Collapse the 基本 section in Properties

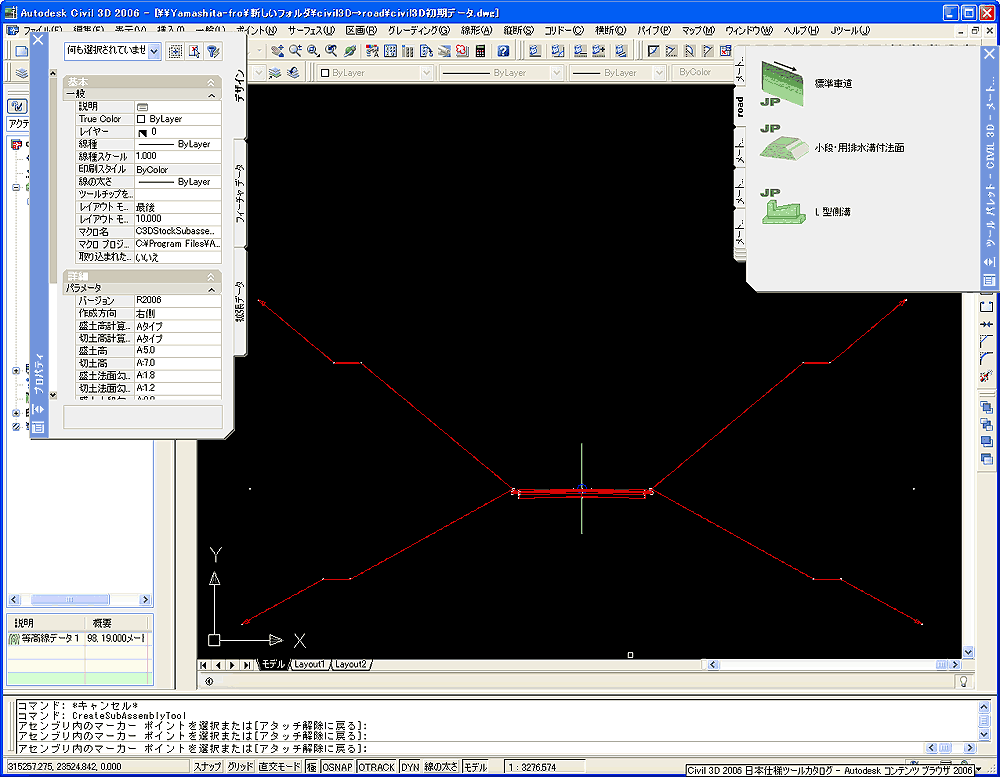(210, 82)
